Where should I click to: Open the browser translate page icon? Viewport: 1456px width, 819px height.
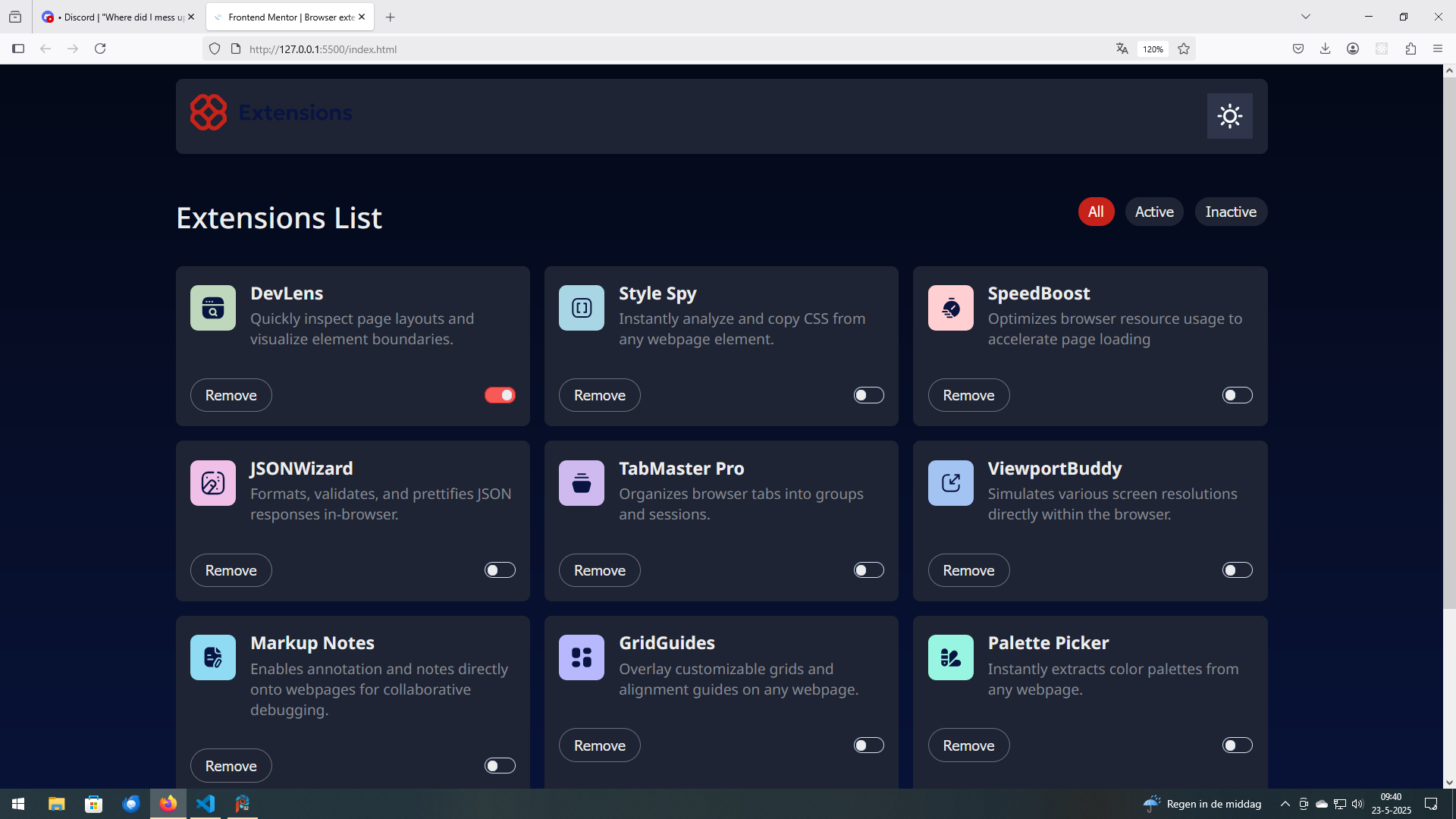pyautogui.click(x=1122, y=49)
